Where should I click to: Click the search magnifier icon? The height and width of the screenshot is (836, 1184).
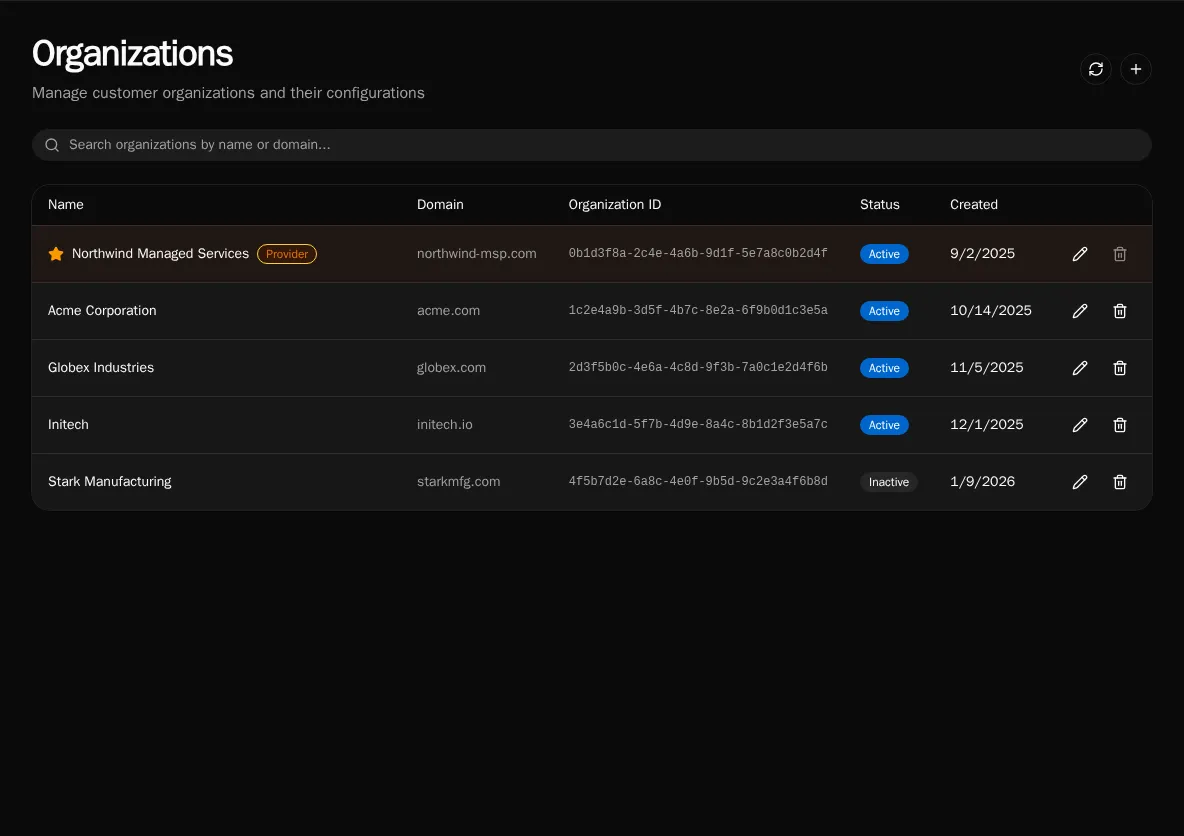[52, 145]
